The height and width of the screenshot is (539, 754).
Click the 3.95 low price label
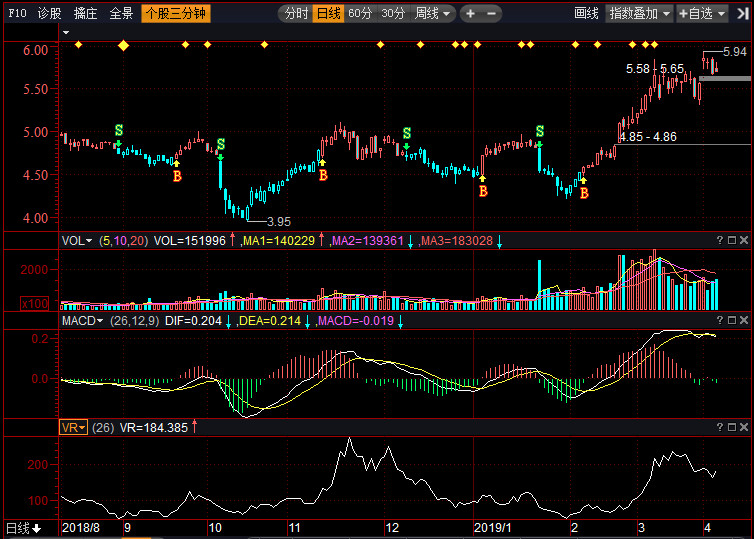(x=279, y=222)
